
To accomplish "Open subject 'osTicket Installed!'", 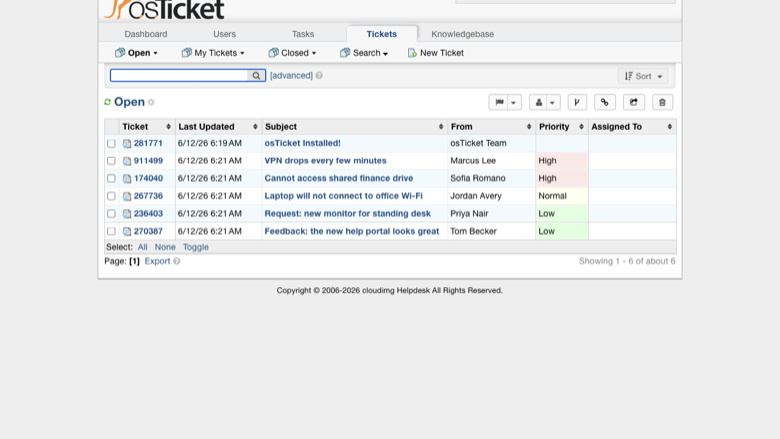I will [302, 143].
